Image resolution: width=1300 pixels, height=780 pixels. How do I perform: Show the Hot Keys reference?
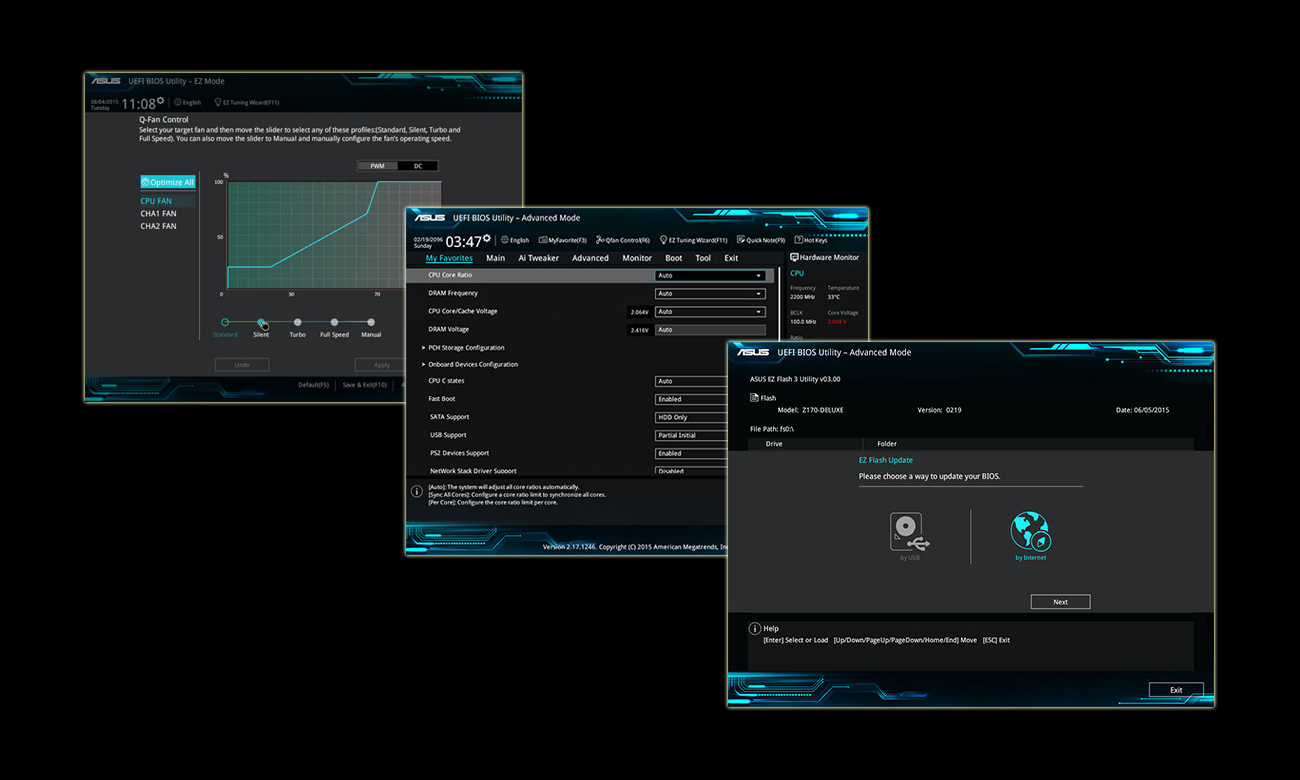[813, 240]
